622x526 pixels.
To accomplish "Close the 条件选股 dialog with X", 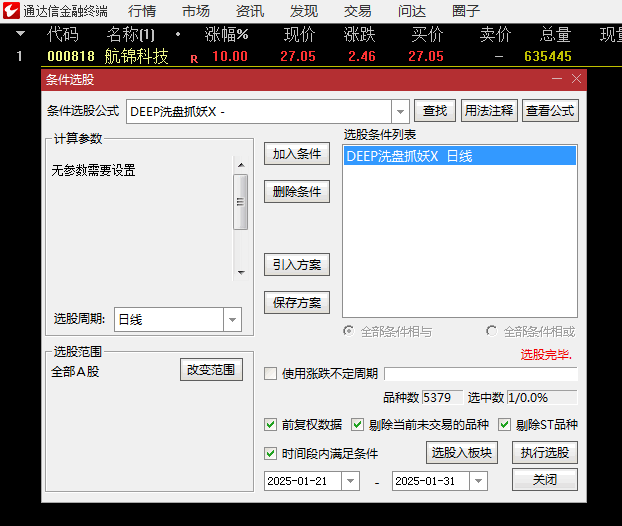I will coord(576,79).
